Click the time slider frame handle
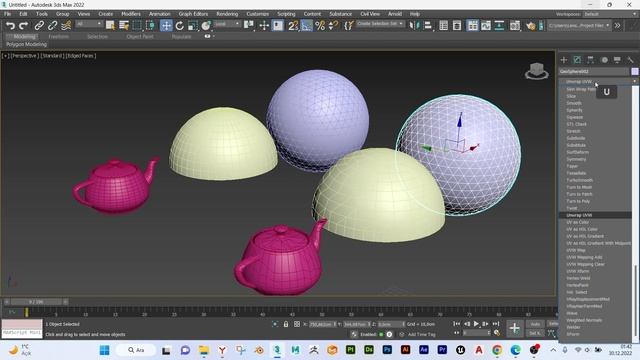This screenshot has height=360, width=640. 36,302
